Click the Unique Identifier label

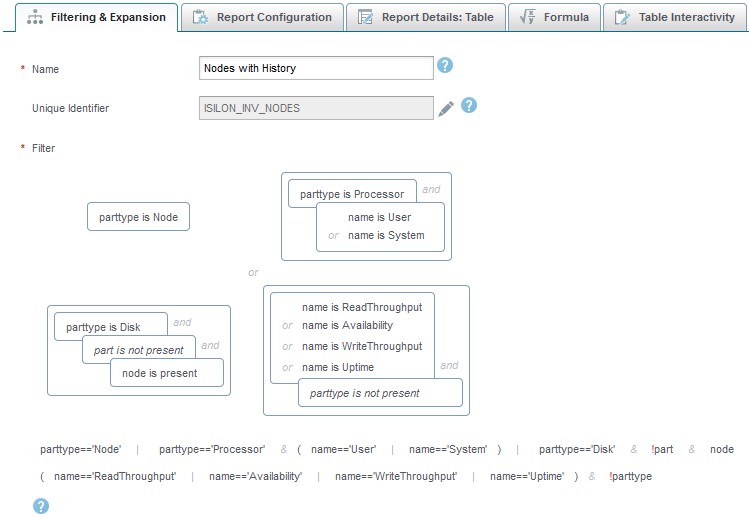[71, 108]
